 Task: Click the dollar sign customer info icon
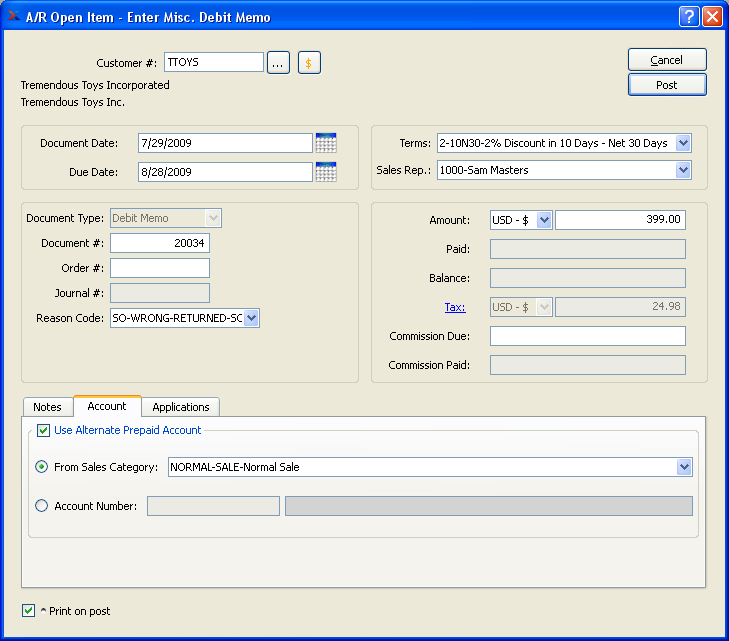click(x=309, y=63)
